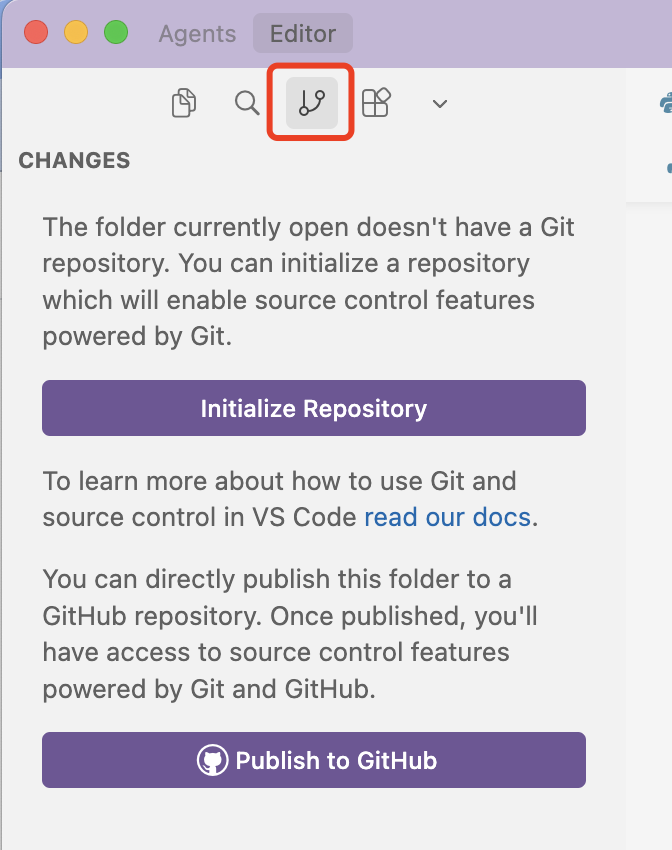672x850 pixels.
Task: Click the Python file icon in the editor tab
Action: pos(666,102)
